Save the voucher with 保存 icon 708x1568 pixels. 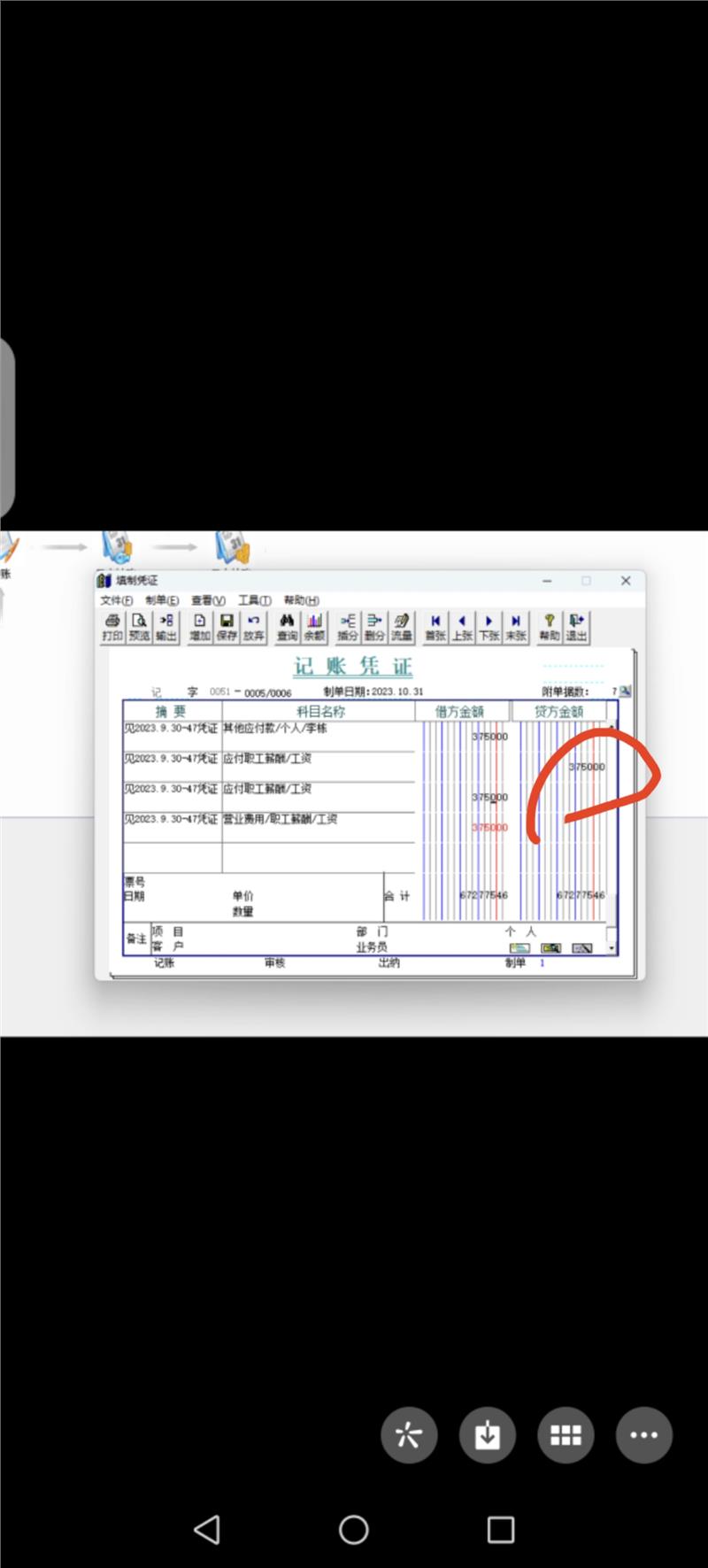[227, 627]
